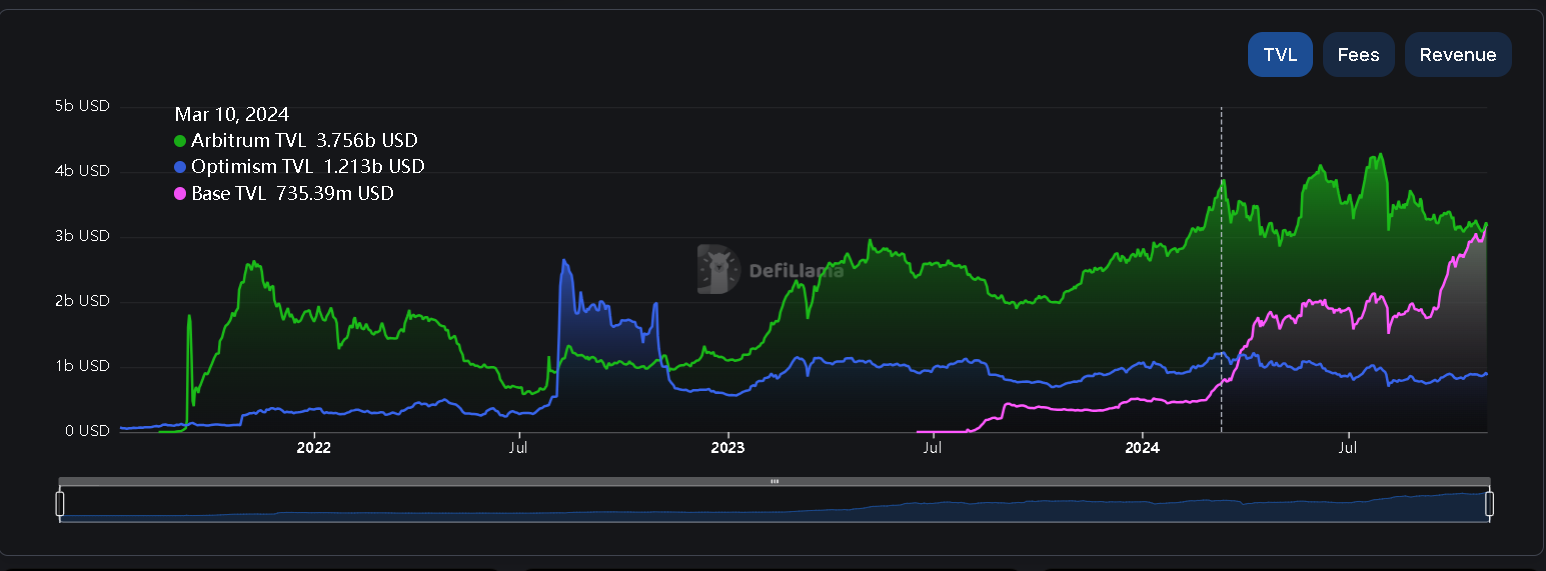Click the left handle of range slider

[59, 503]
